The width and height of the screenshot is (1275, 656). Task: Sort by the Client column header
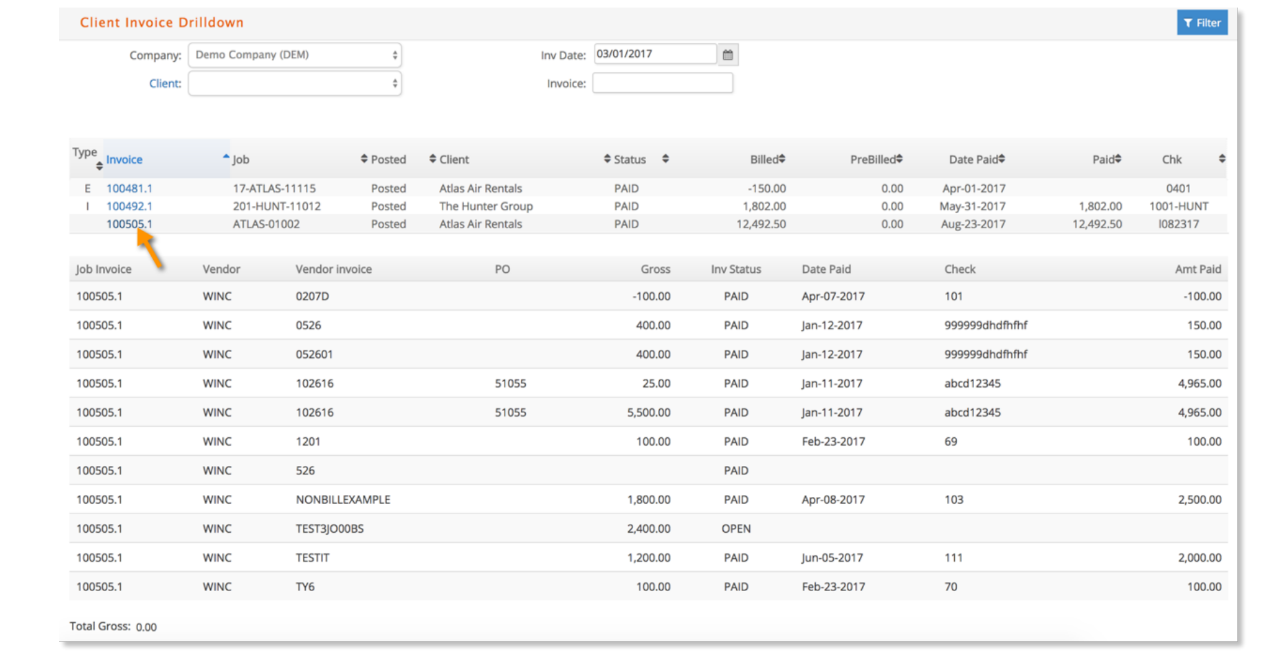(x=454, y=160)
